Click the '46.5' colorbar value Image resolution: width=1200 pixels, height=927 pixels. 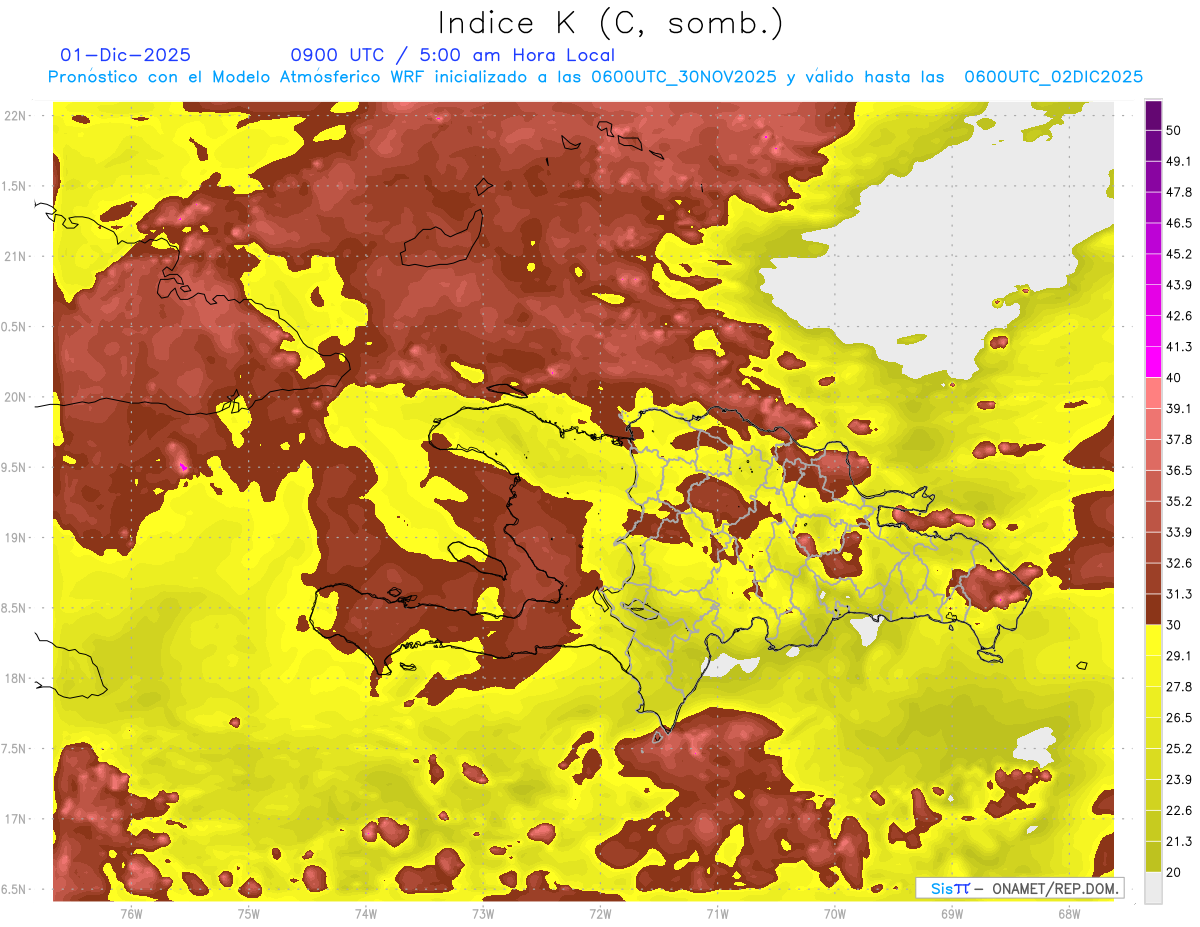(x=1179, y=223)
